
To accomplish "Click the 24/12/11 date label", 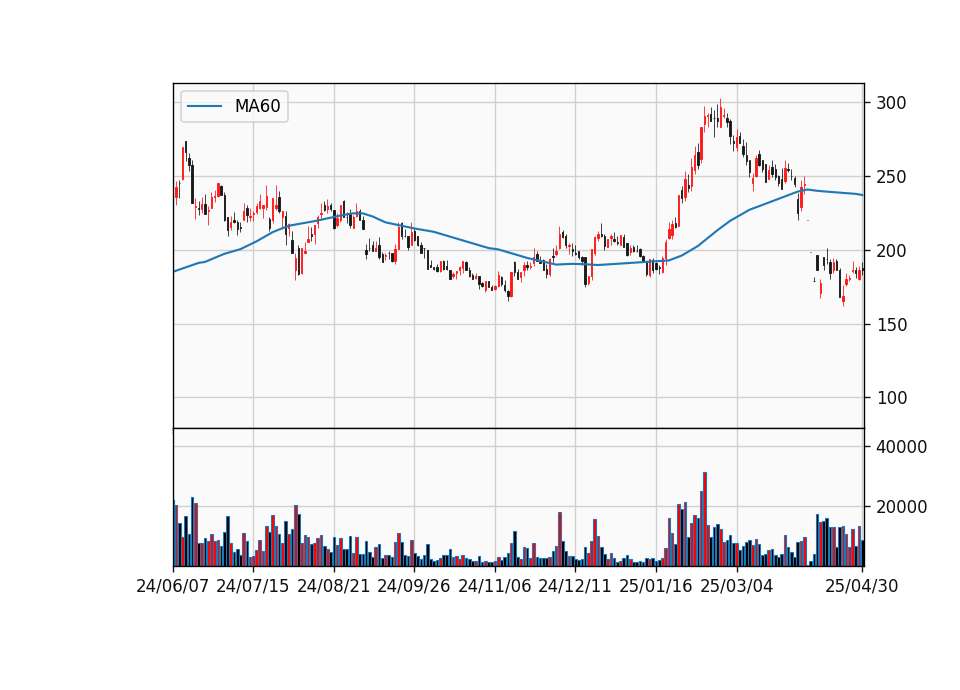I will [x=574, y=586].
